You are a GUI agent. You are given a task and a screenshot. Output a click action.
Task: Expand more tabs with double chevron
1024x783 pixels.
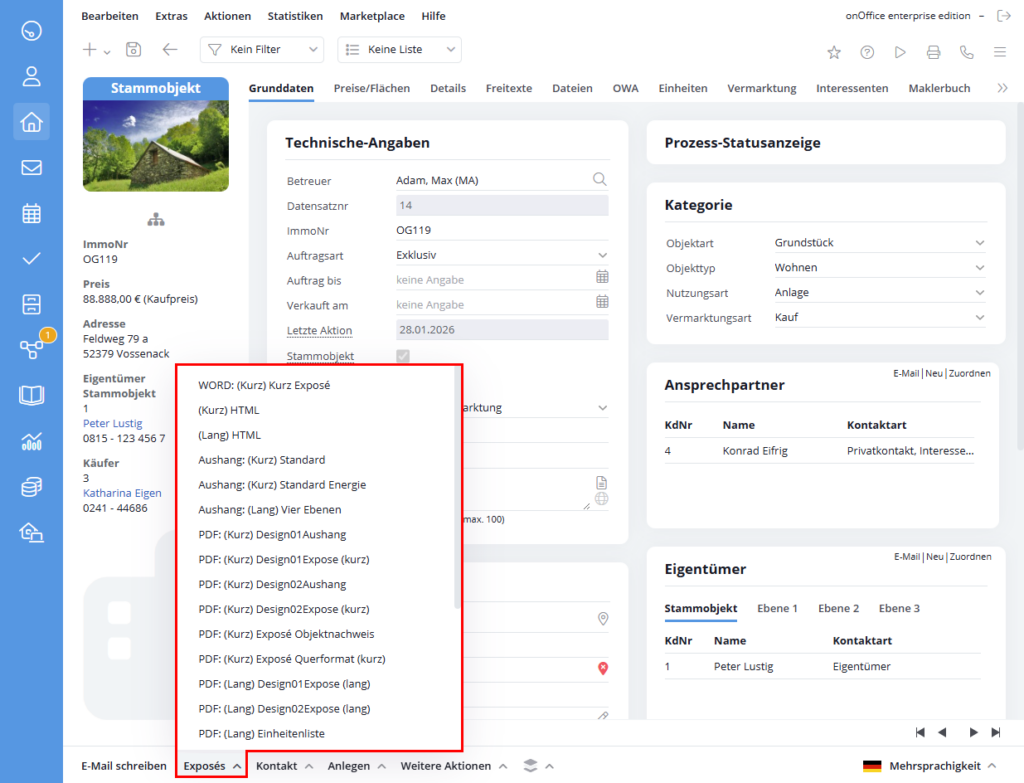click(1002, 88)
